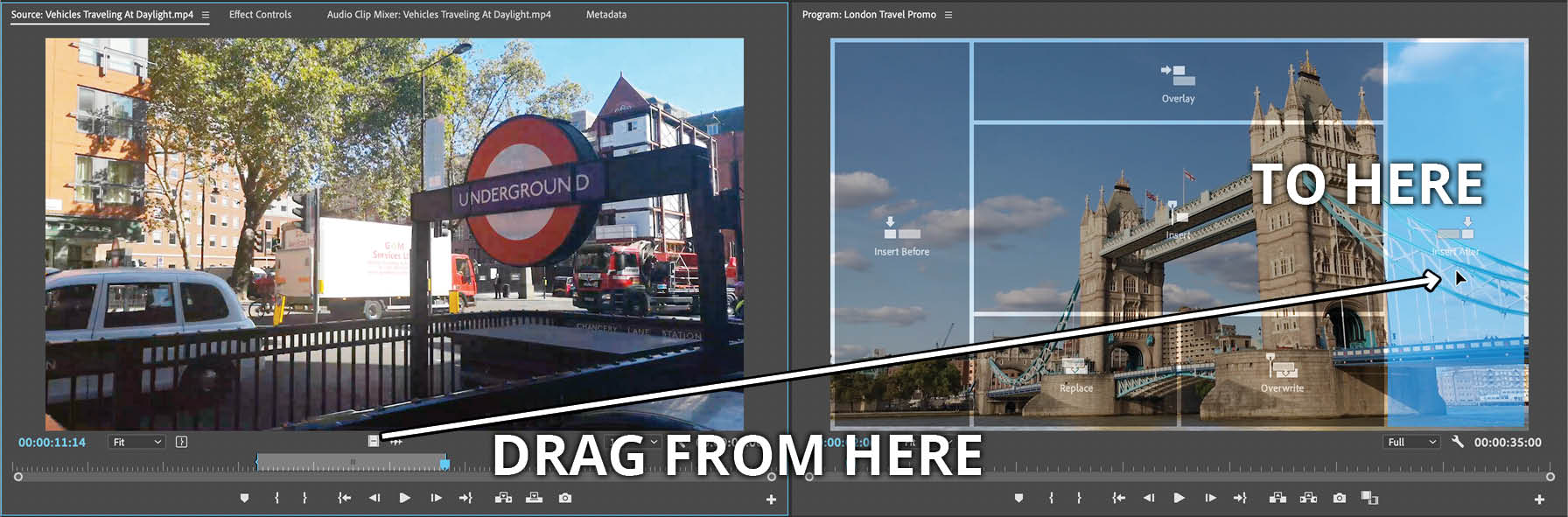The image size is (1568, 517).
Task: Click the Lift button in Program monitor
Action: [x=1277, y=498]
